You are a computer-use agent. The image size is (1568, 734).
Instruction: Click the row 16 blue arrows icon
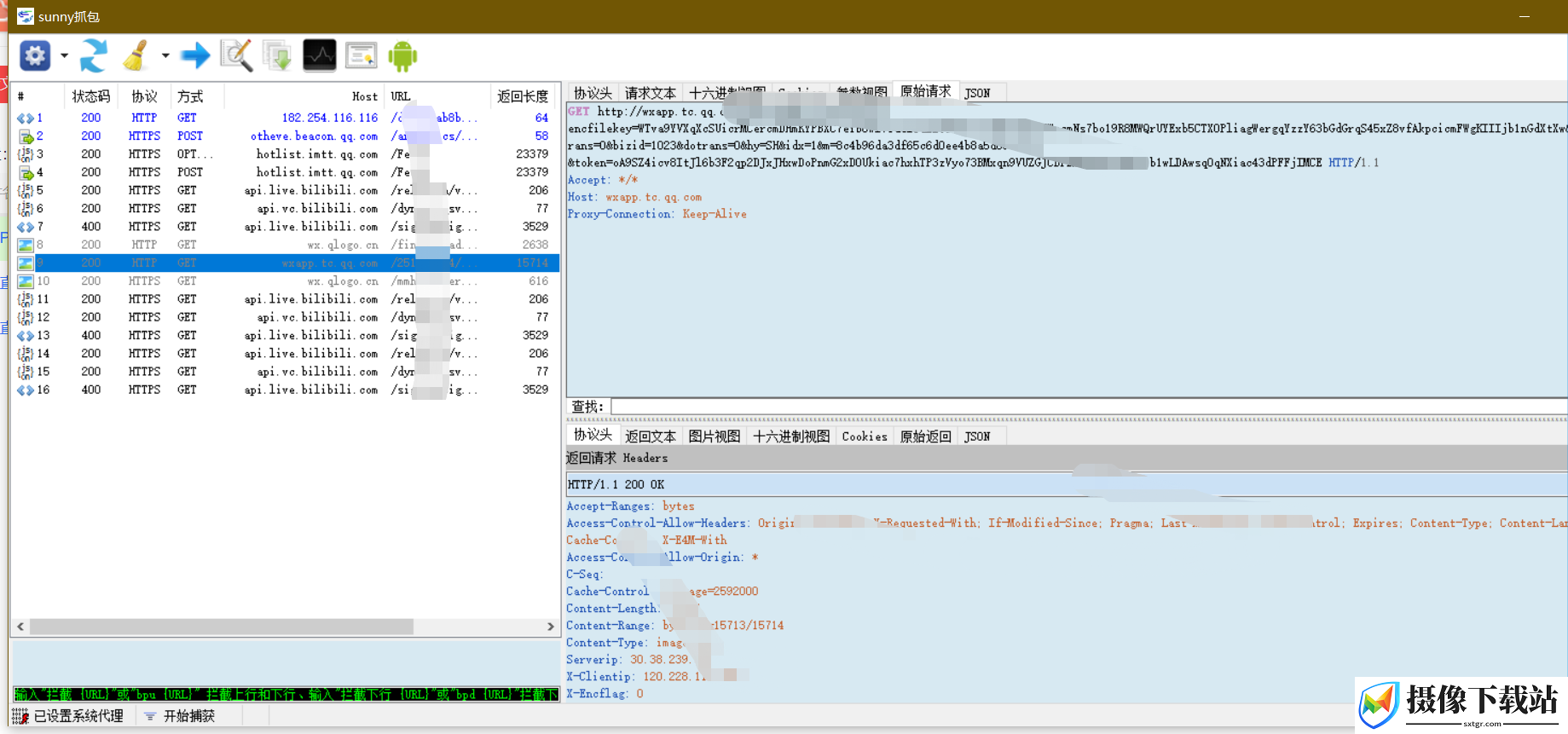pos(26,390)
